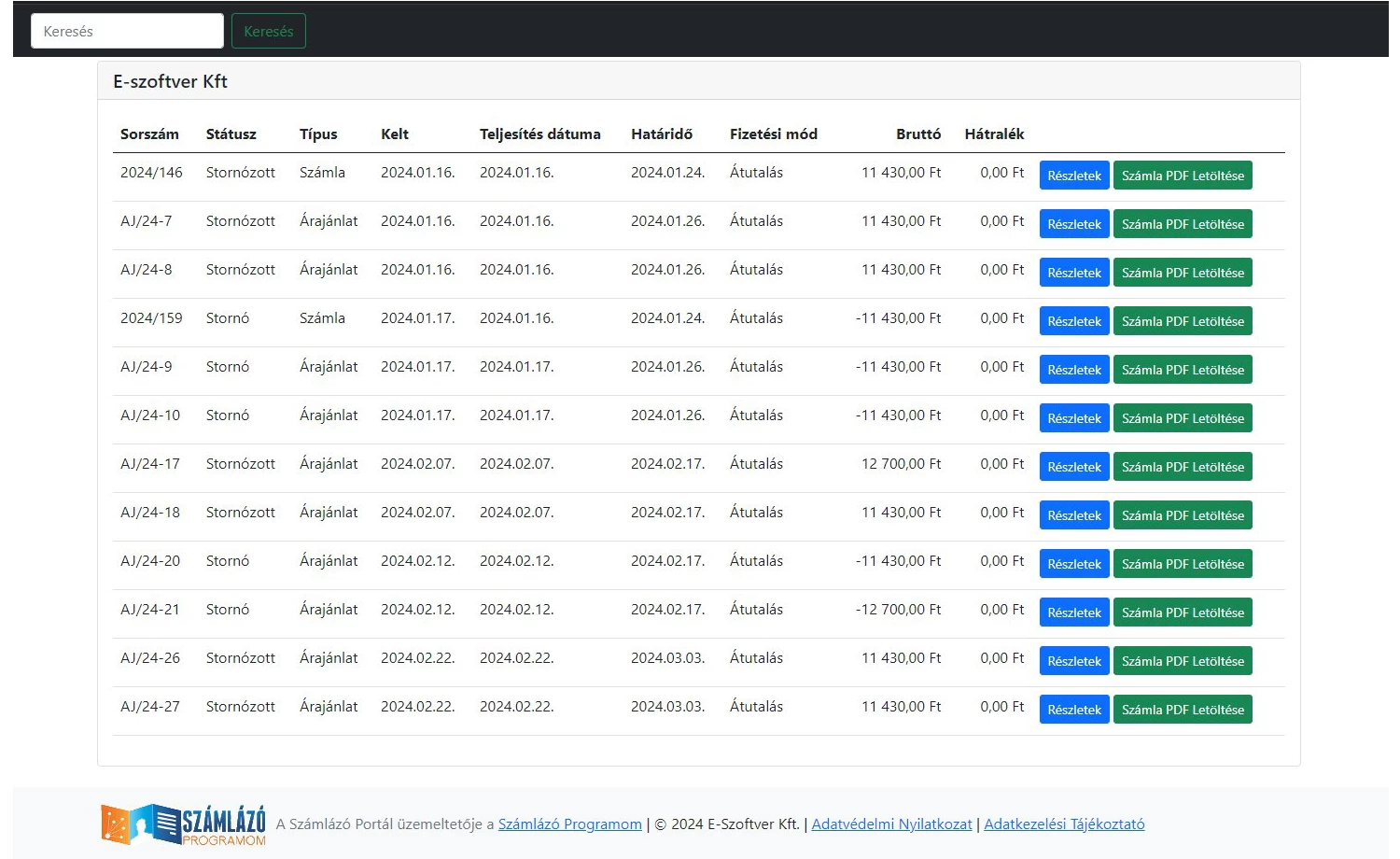Download Számla PDF for AJ/24-18

pos(1183,515)
